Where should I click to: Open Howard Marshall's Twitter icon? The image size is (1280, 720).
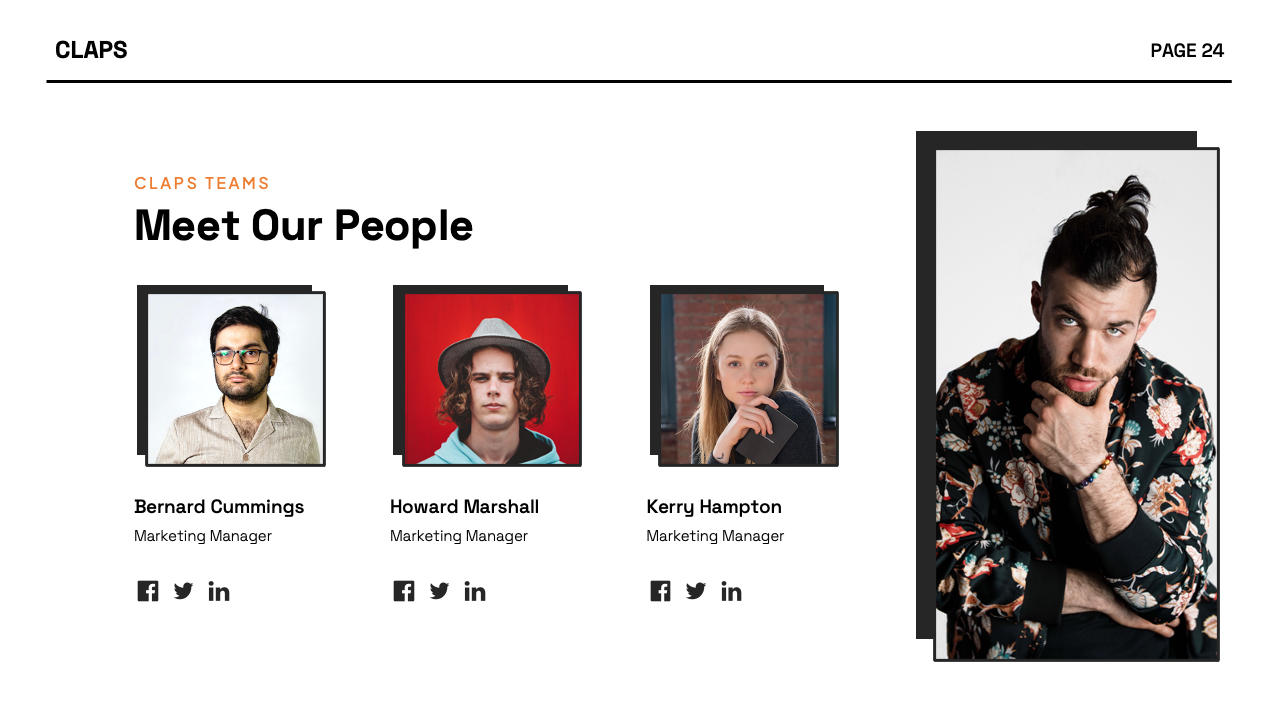coord(439,591)
